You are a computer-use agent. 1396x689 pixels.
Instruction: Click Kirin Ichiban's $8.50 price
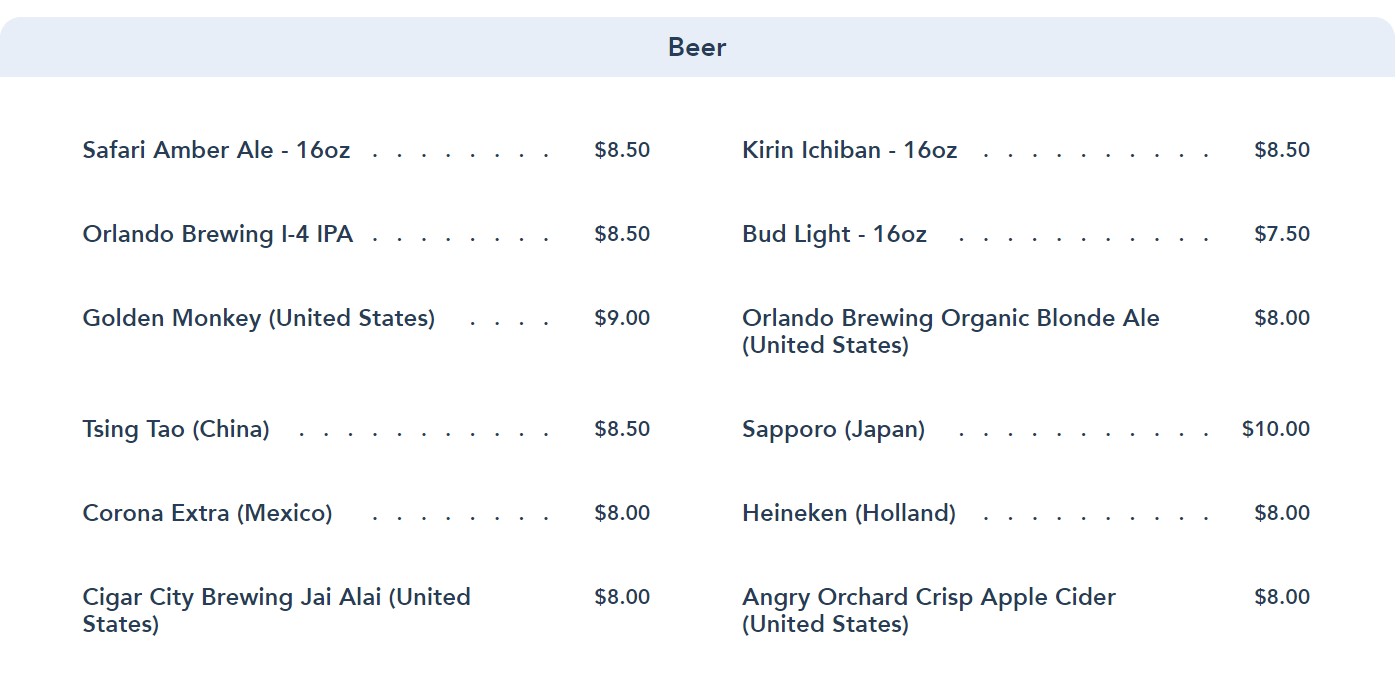tap(1281, 150)
